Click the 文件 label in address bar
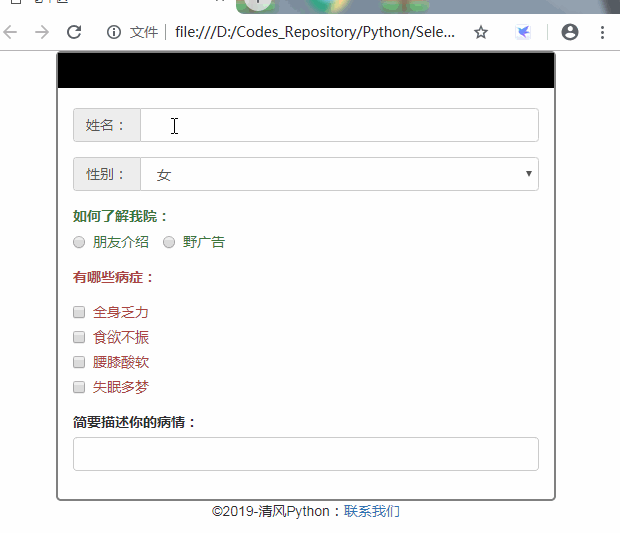 pyautogui.click(x=144, y=32)
